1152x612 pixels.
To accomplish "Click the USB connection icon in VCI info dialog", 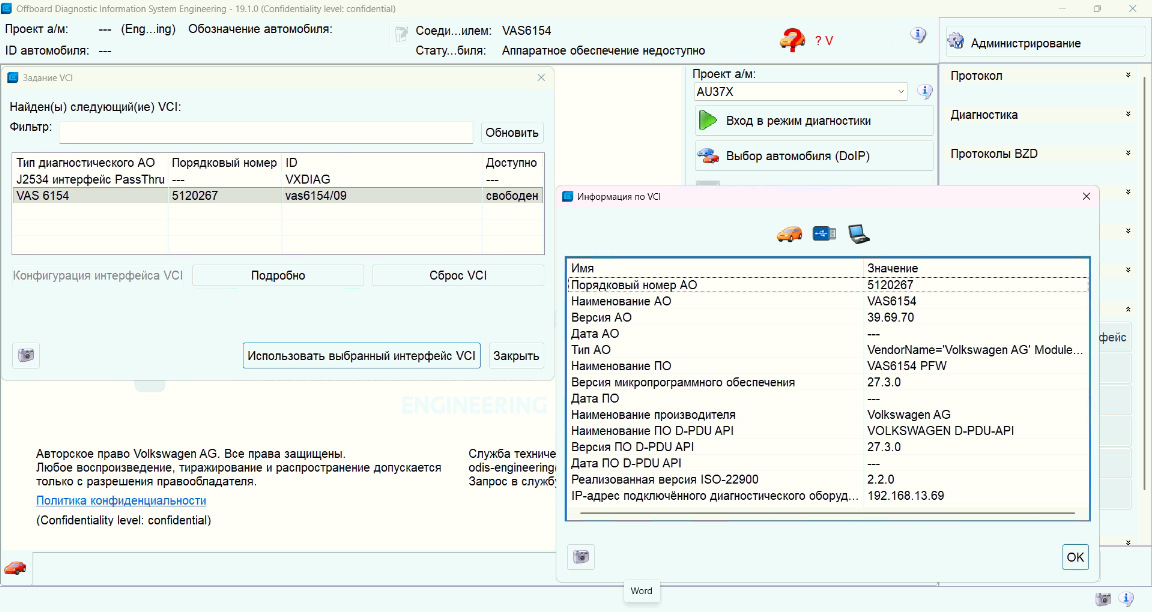I will point(824,234).
